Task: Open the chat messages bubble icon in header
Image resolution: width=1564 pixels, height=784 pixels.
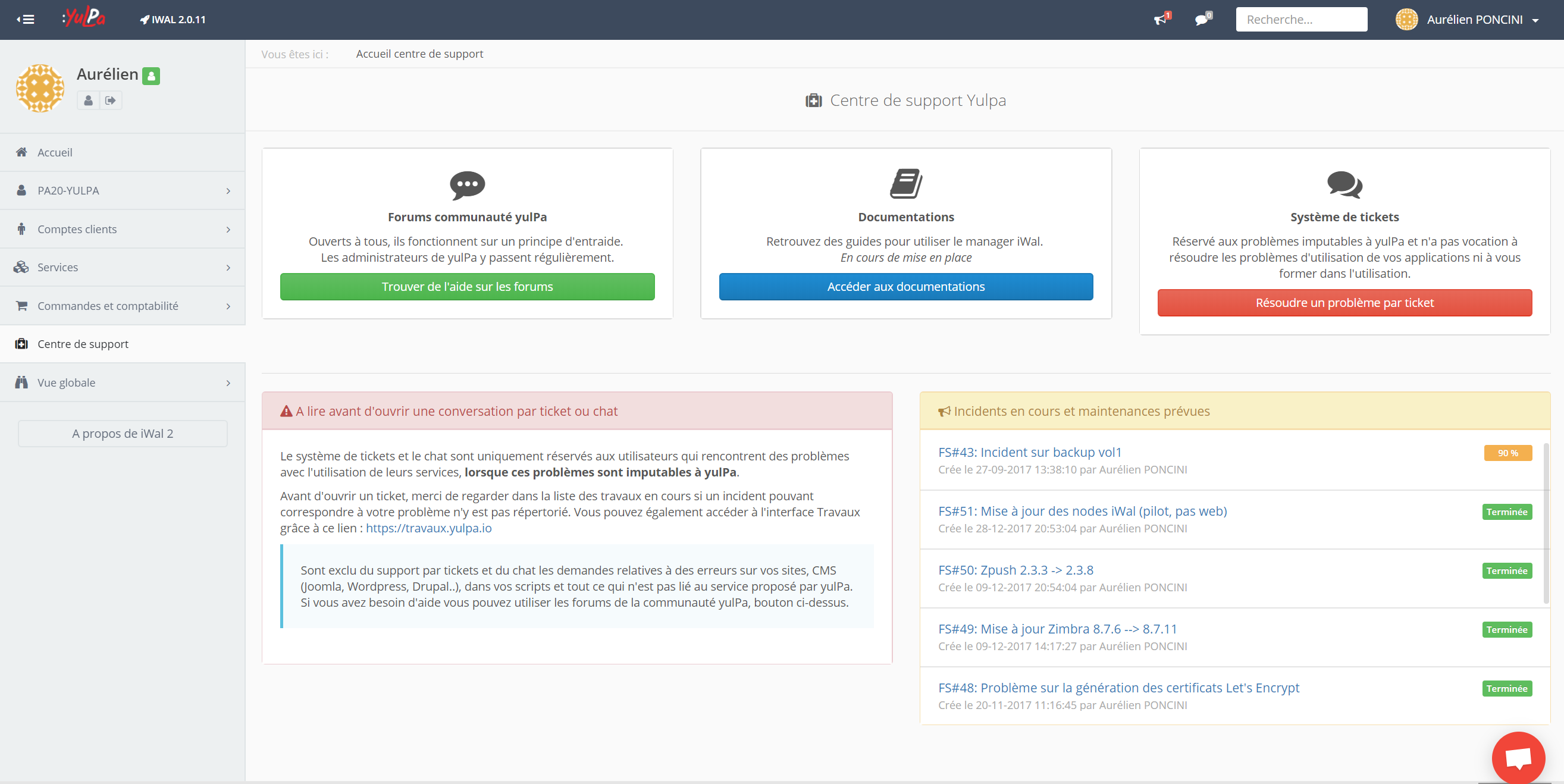Action: 1203,20
